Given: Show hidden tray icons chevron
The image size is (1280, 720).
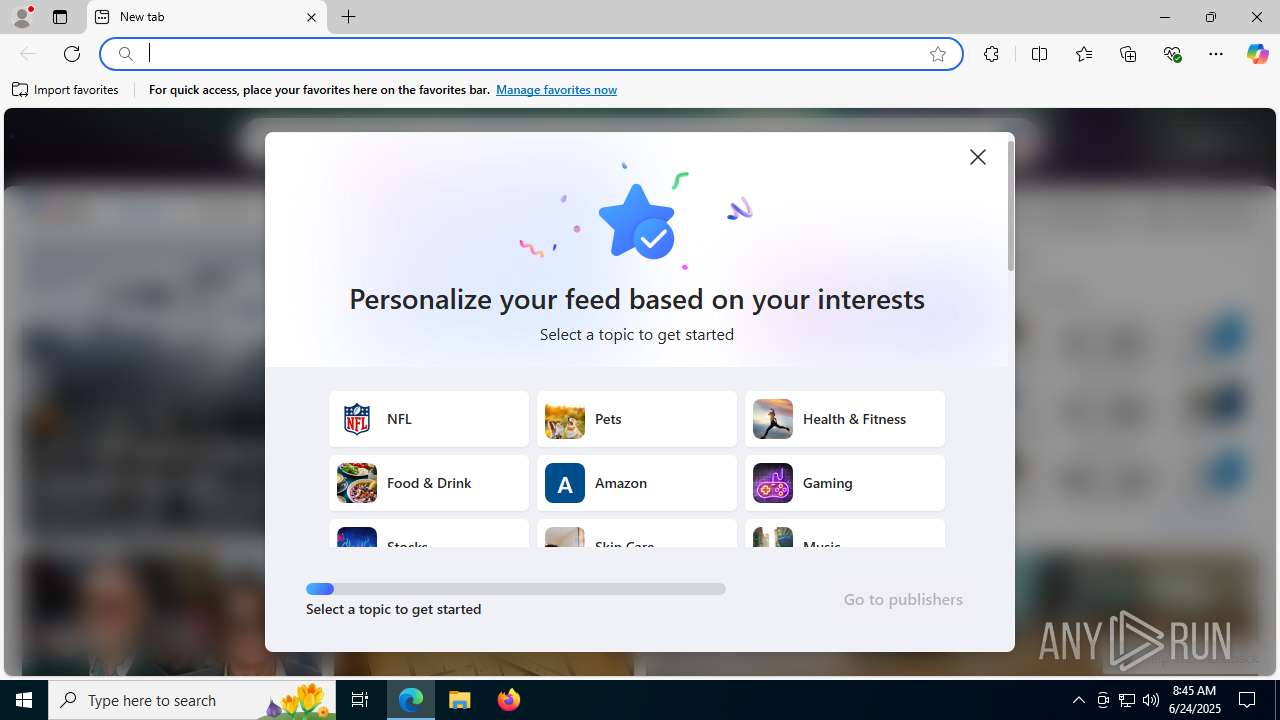Looking at the screenshot, I should point(1078,700).
